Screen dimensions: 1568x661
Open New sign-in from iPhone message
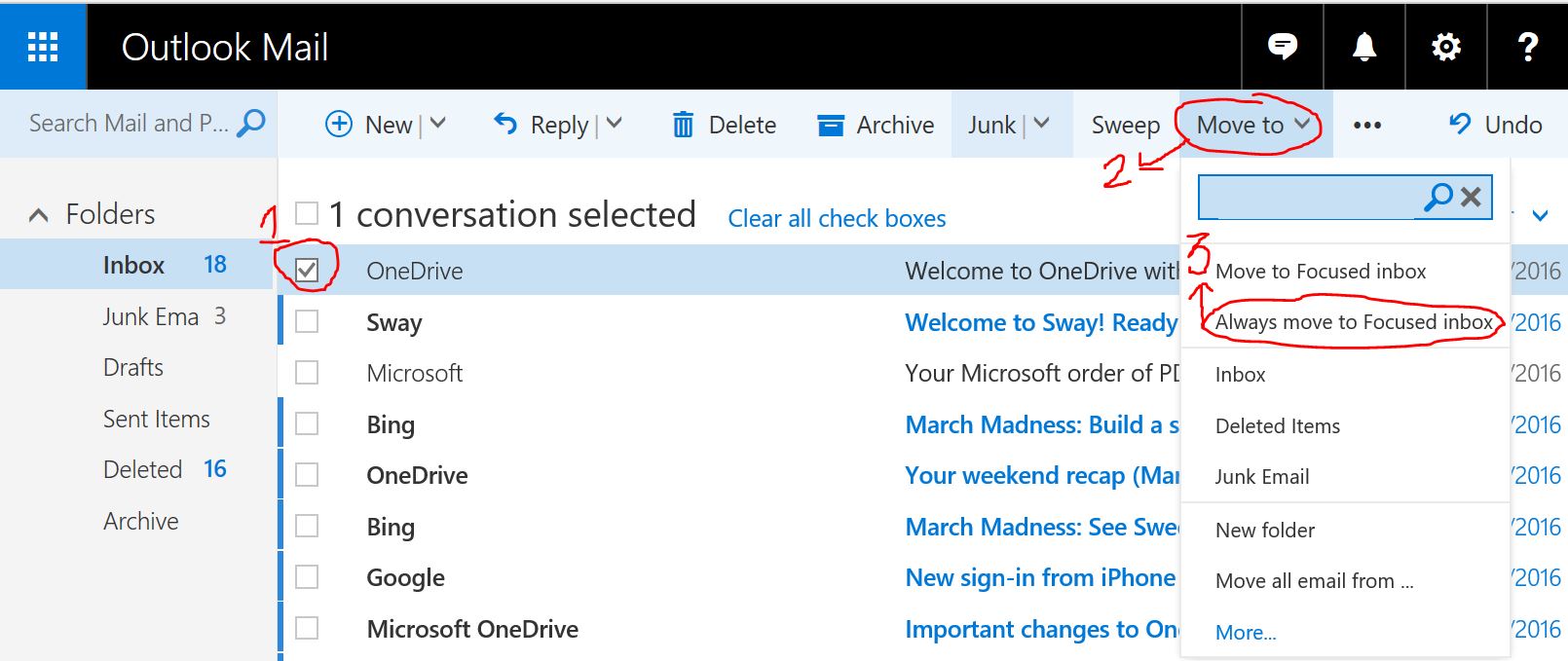pyautogui.click(x=1040, y=577)
